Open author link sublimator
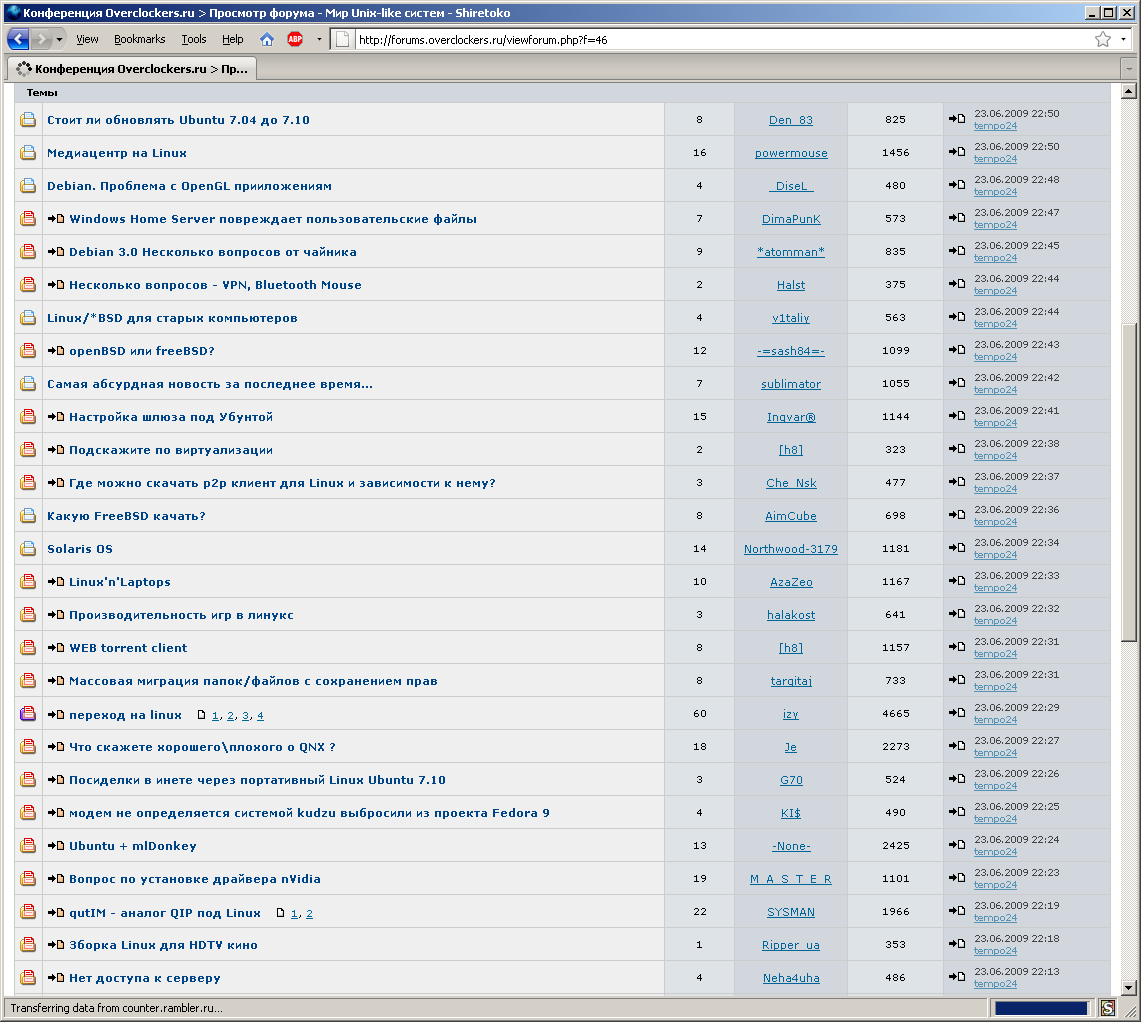 pos(791,384)
